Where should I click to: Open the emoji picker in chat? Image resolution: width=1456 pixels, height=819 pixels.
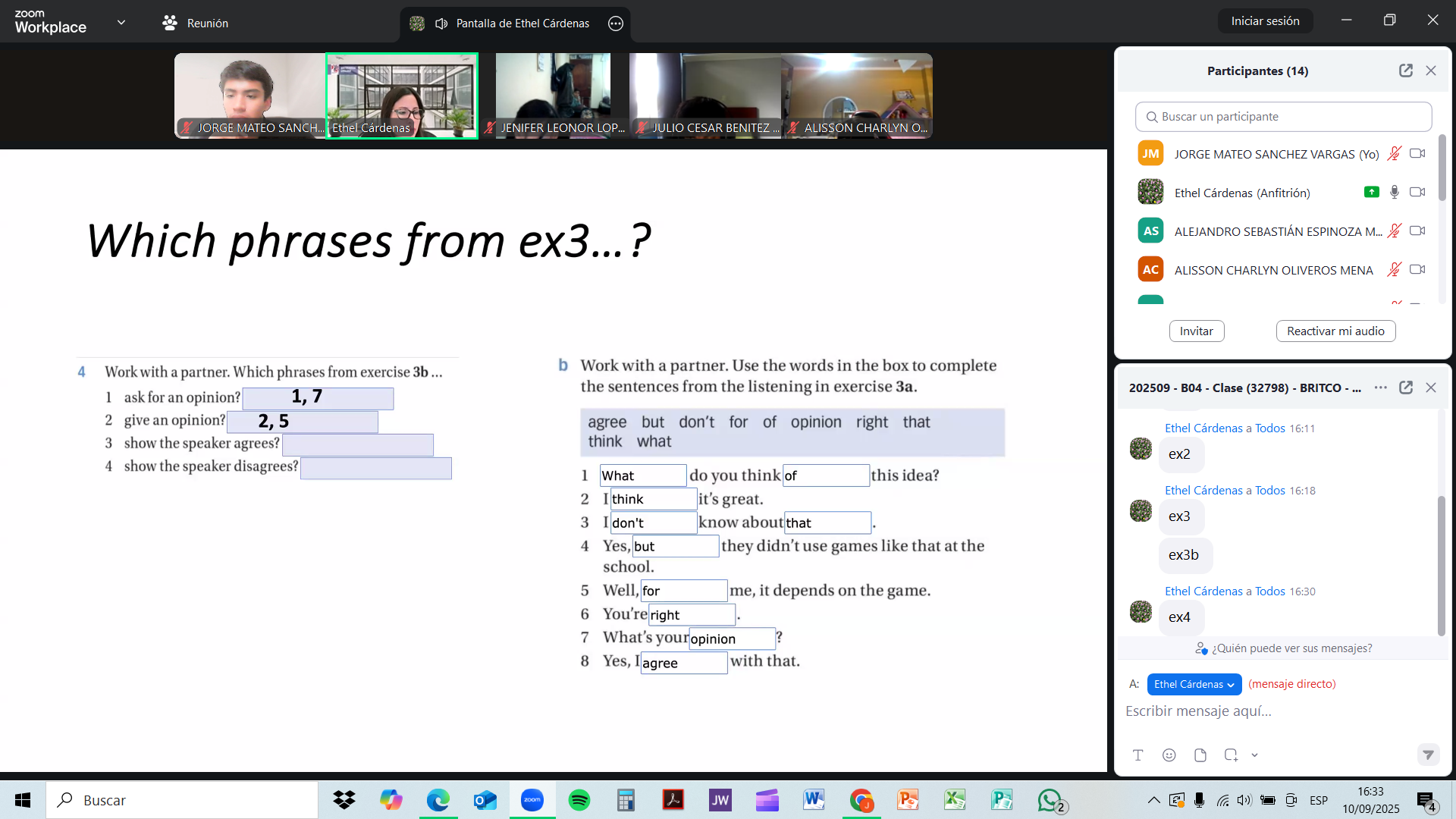(x=1169, y=755)
